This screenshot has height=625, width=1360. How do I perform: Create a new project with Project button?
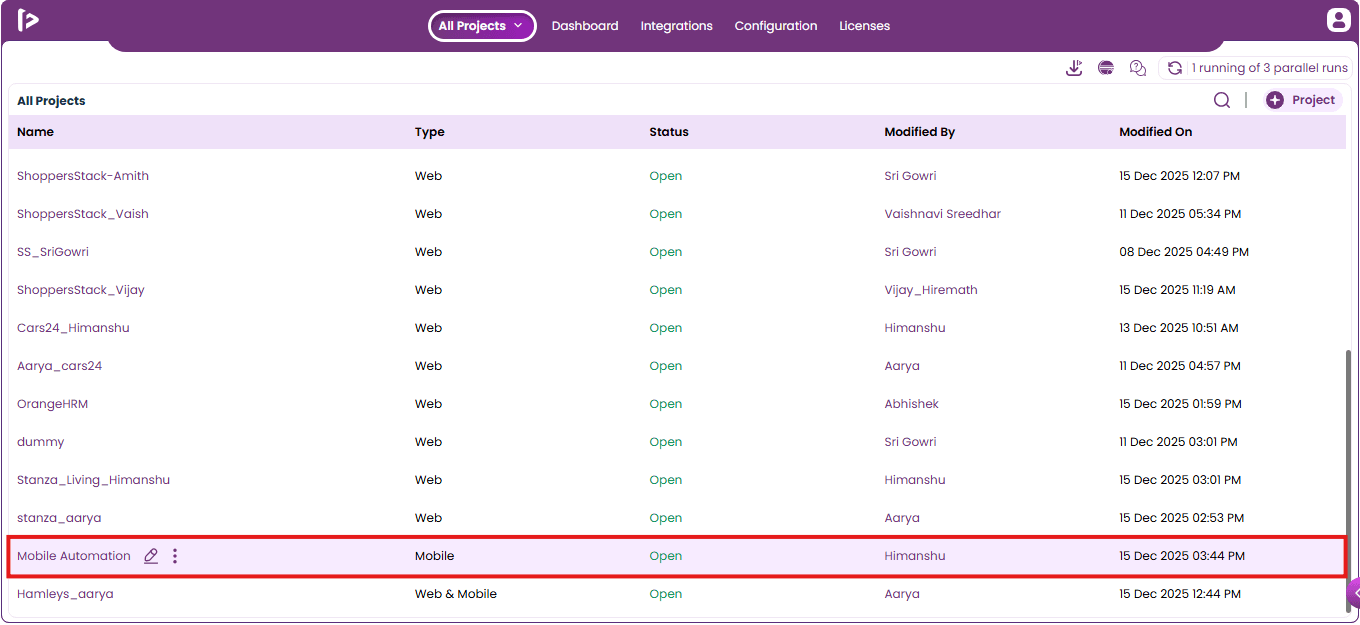coord(1301,100)
